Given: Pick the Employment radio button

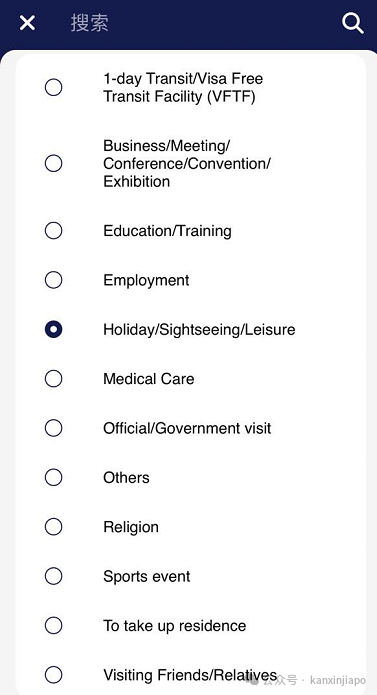Looking at the screenshot, I should click(x=54, y=280).
